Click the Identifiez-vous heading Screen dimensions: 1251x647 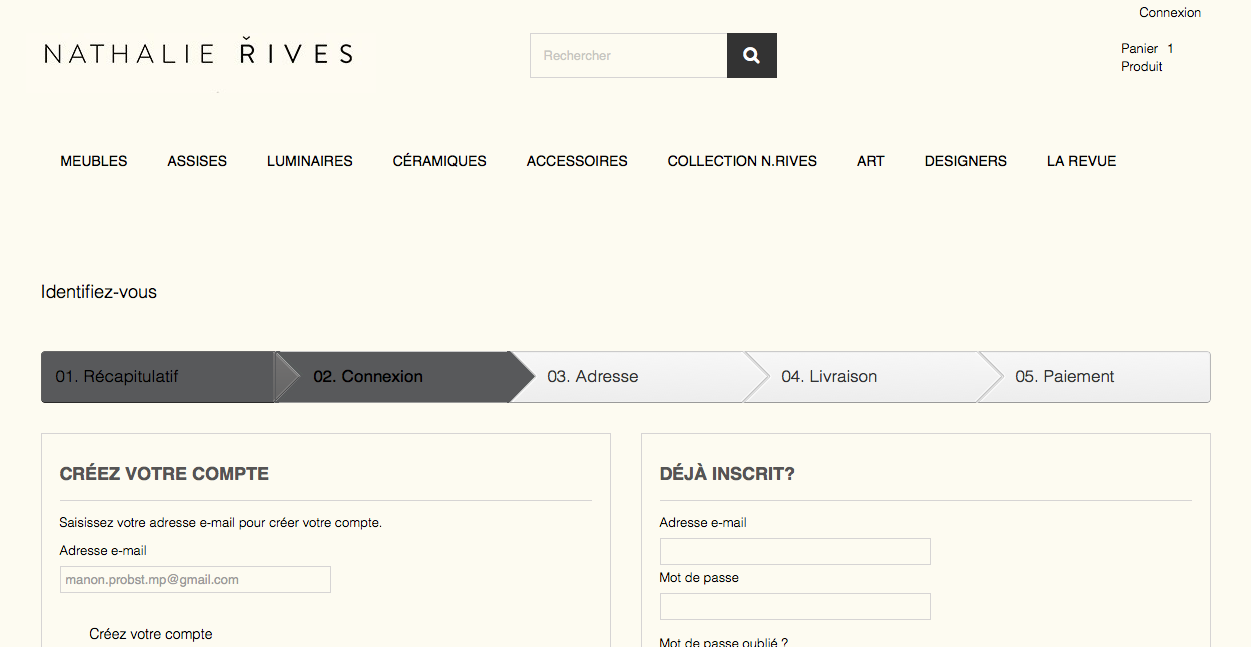(x=99, y=292)
